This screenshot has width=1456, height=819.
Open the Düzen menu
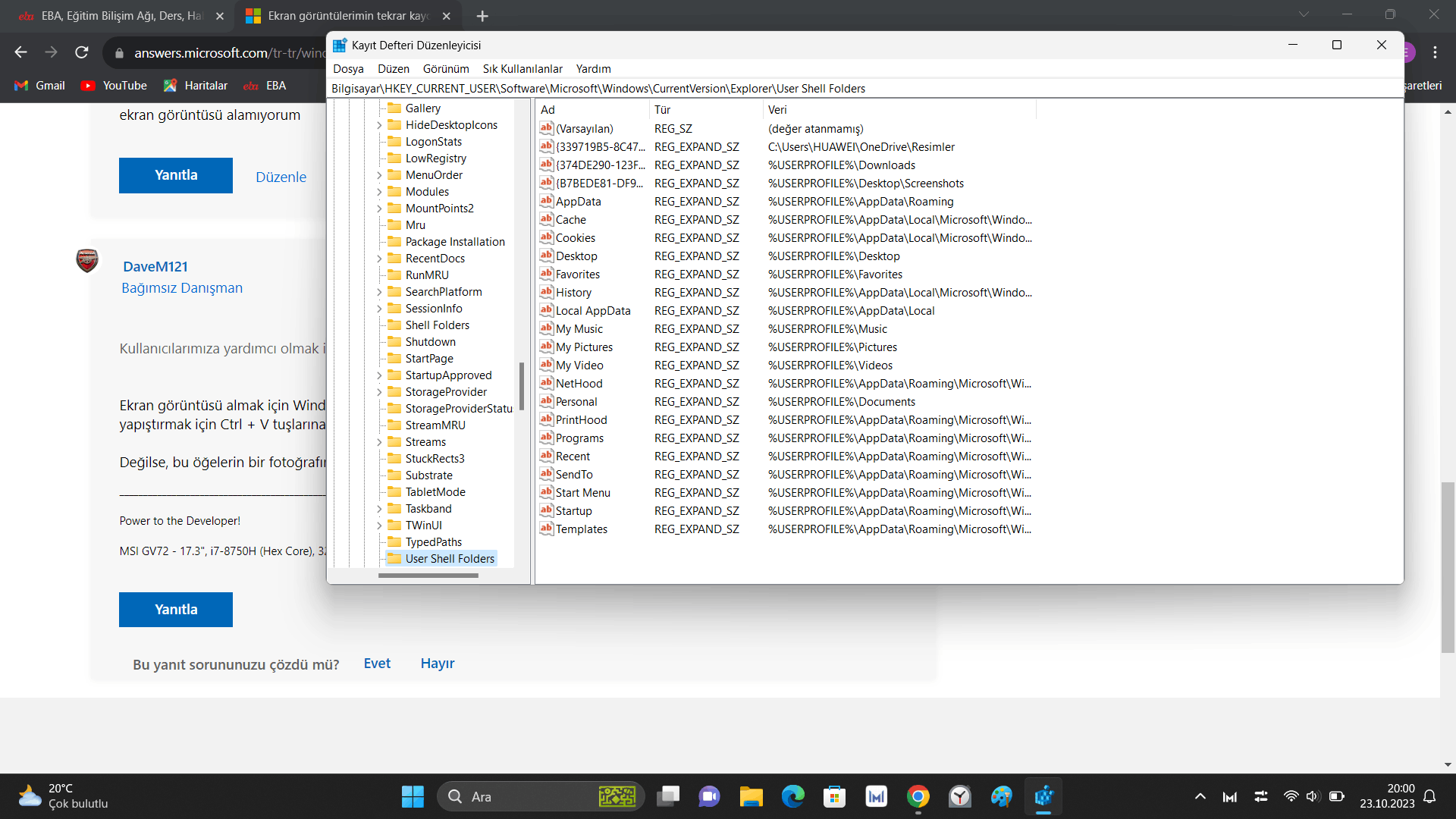point(393,69)
